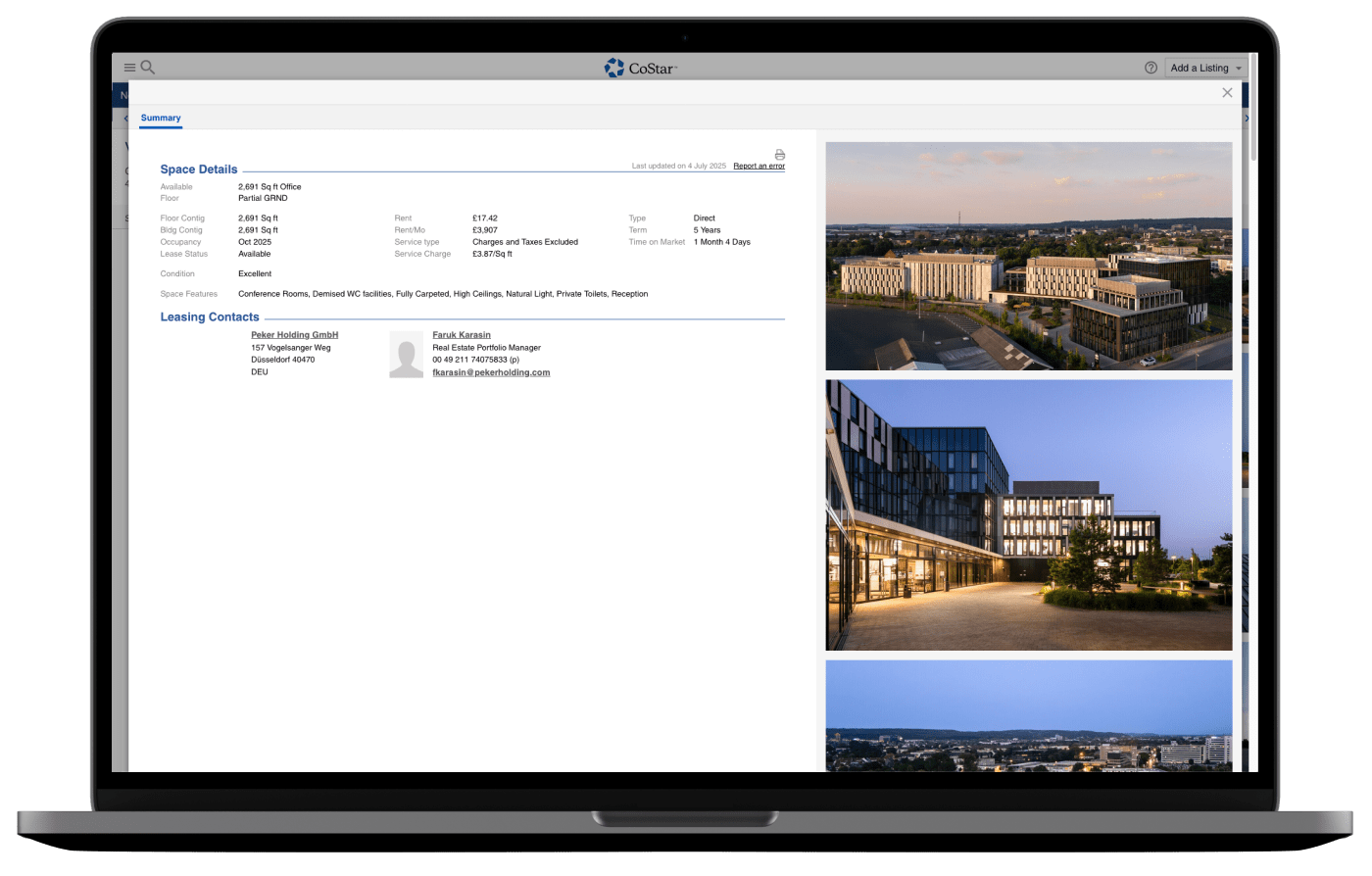Open the Peker Holding GmbH company link
Image resolution: width=1372 pixels, height=876 pixels.
click(294, 335)
